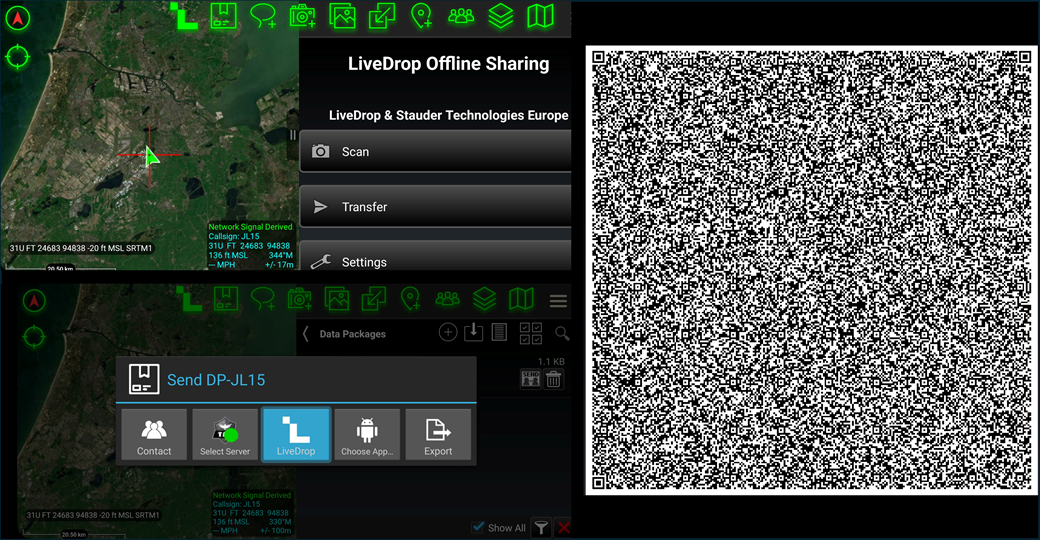Delete the data package with trash icon

tap(553, 378)
